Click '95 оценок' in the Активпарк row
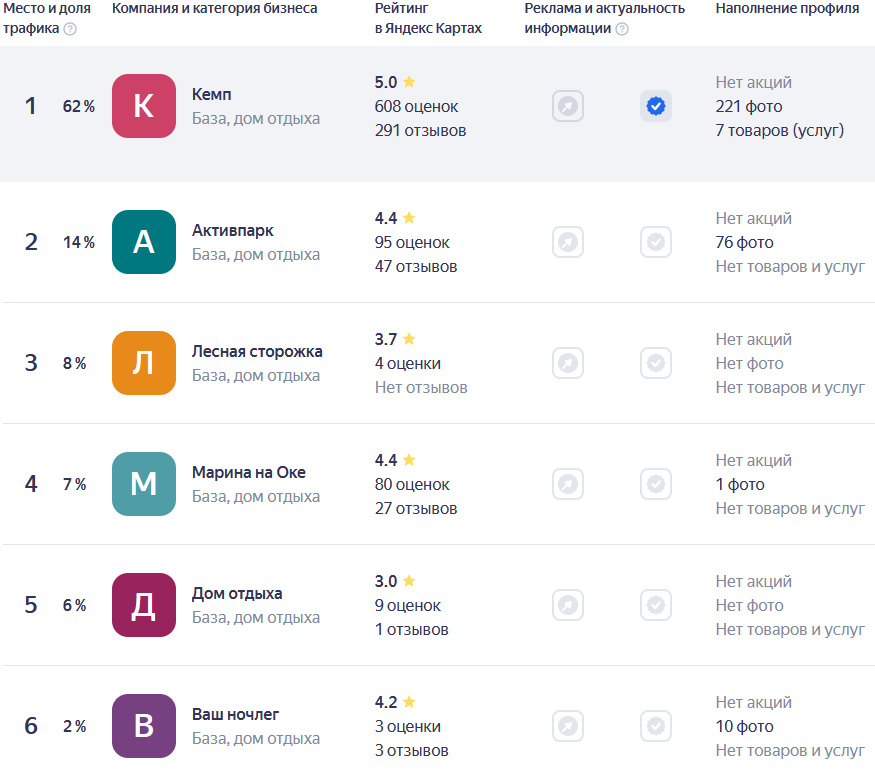 click(x=412, y=242)
